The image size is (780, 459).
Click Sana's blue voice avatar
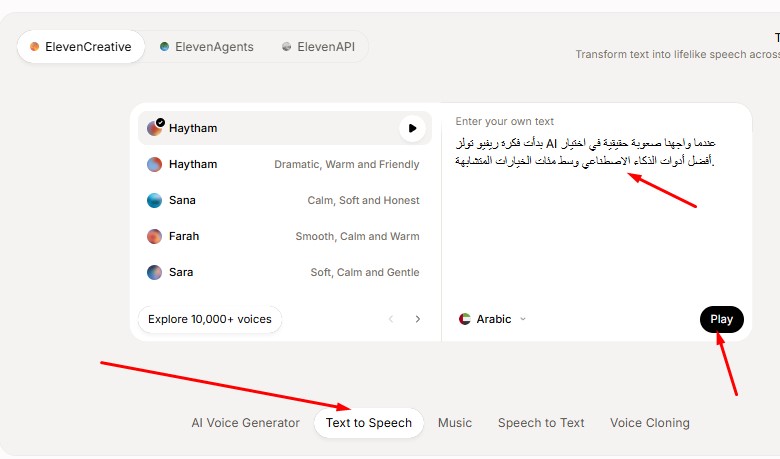(x=154, y=200)
